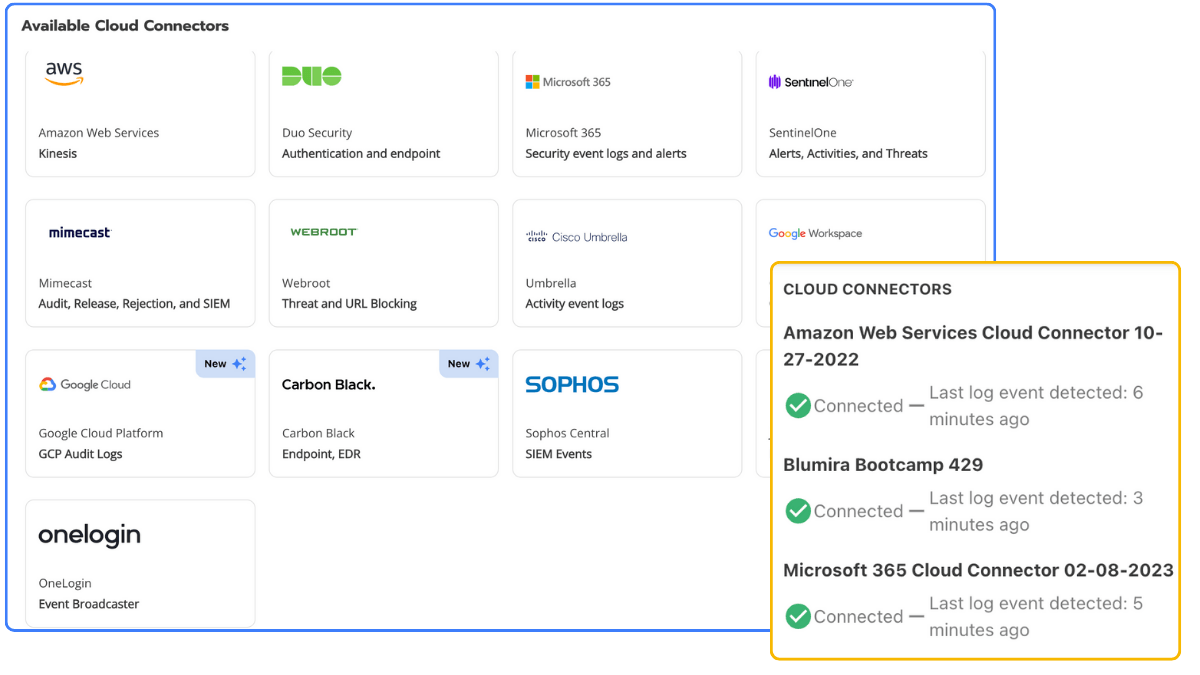
Task: Click the Duo Security logo
Action: click(314, 74)
